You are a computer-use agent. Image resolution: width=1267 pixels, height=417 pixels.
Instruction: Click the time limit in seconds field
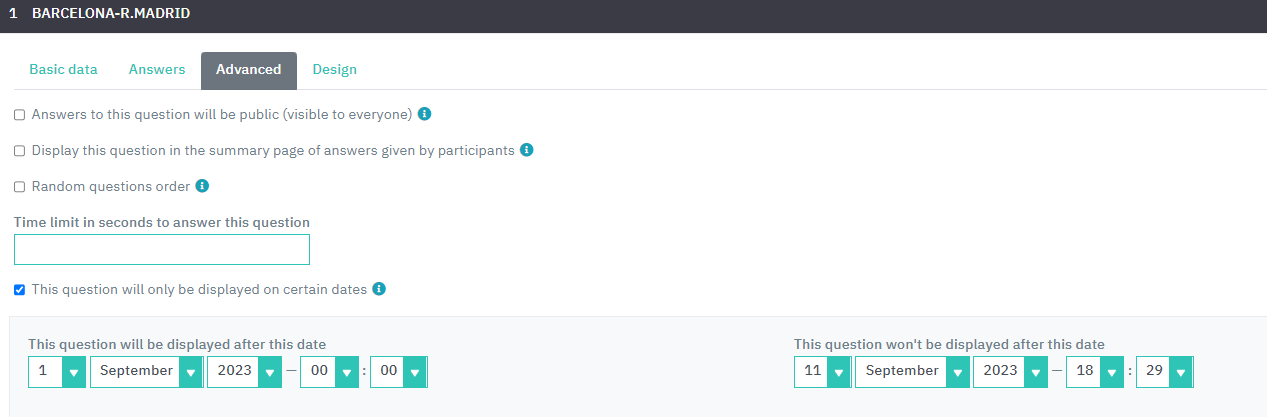coord(162,250)
